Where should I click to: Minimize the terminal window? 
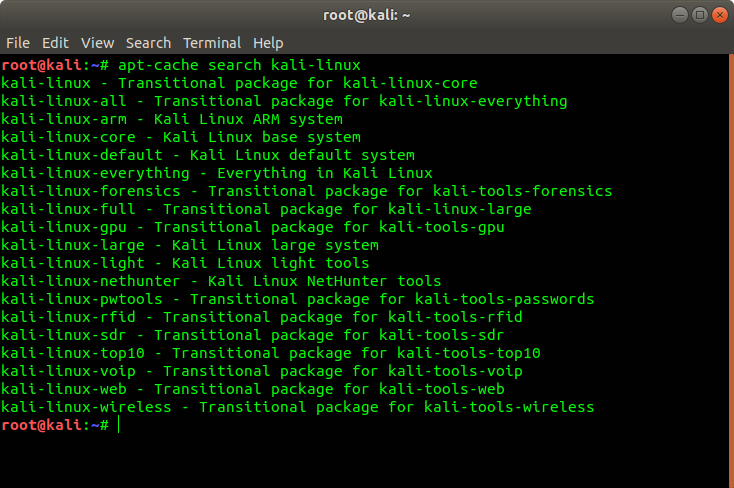tap(680, 15)
